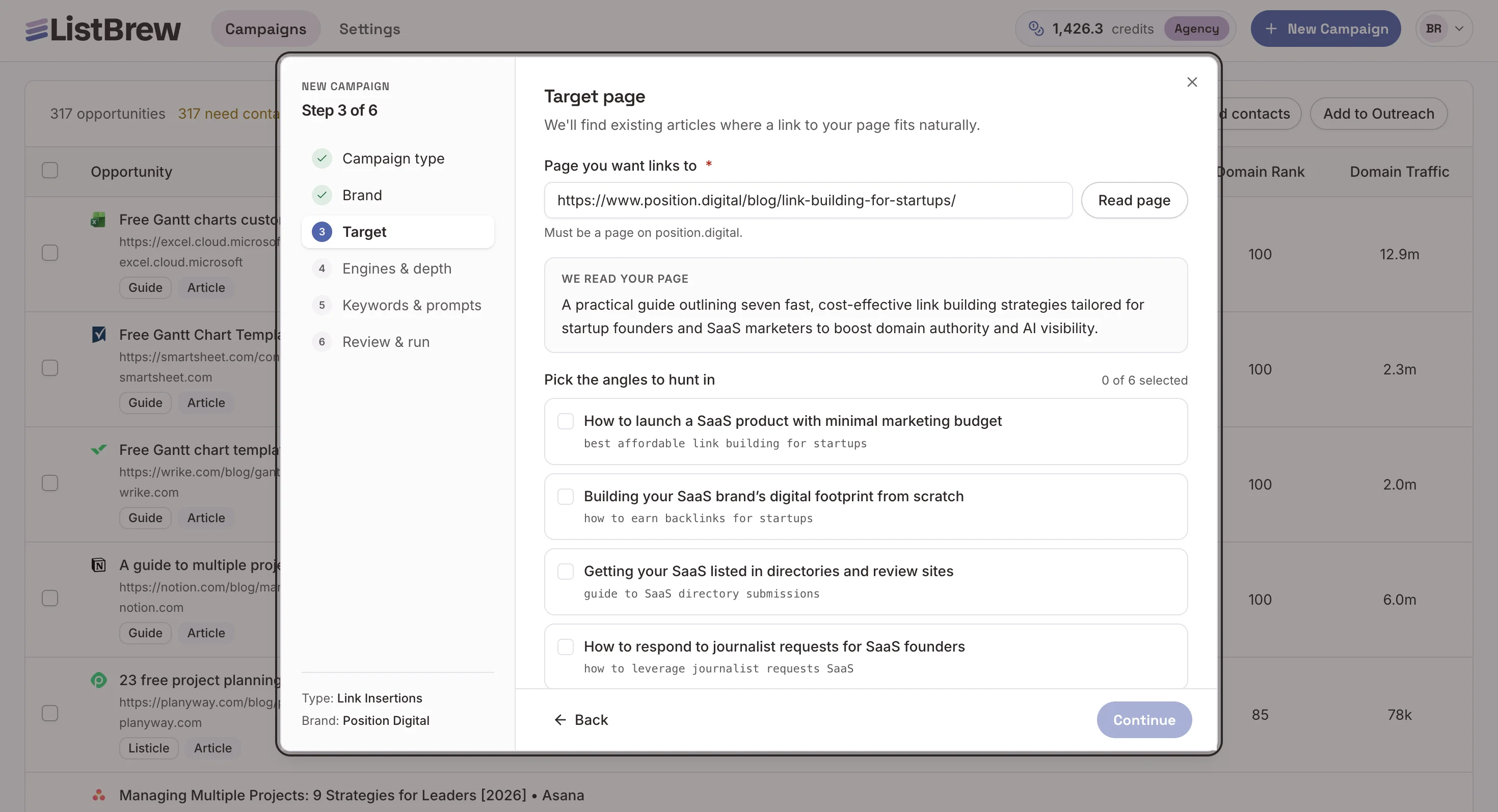The height and width of the screenshot is (812, 1498).
Task: Check the smartsheet.com row checkbox
Action: pyautogui.click(x=50, y=368)
